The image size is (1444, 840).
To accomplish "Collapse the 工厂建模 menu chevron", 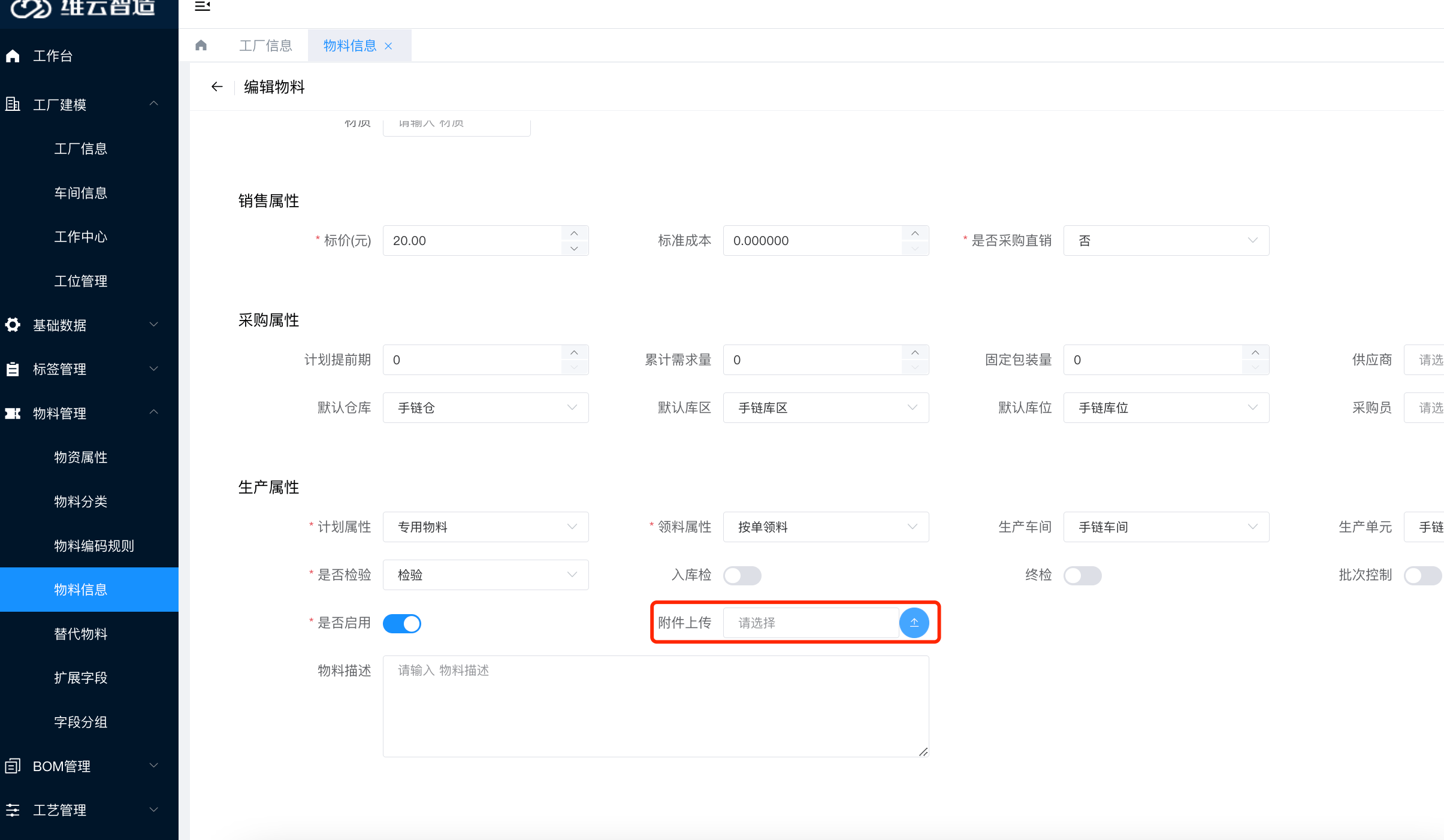I will click(153, 103).
